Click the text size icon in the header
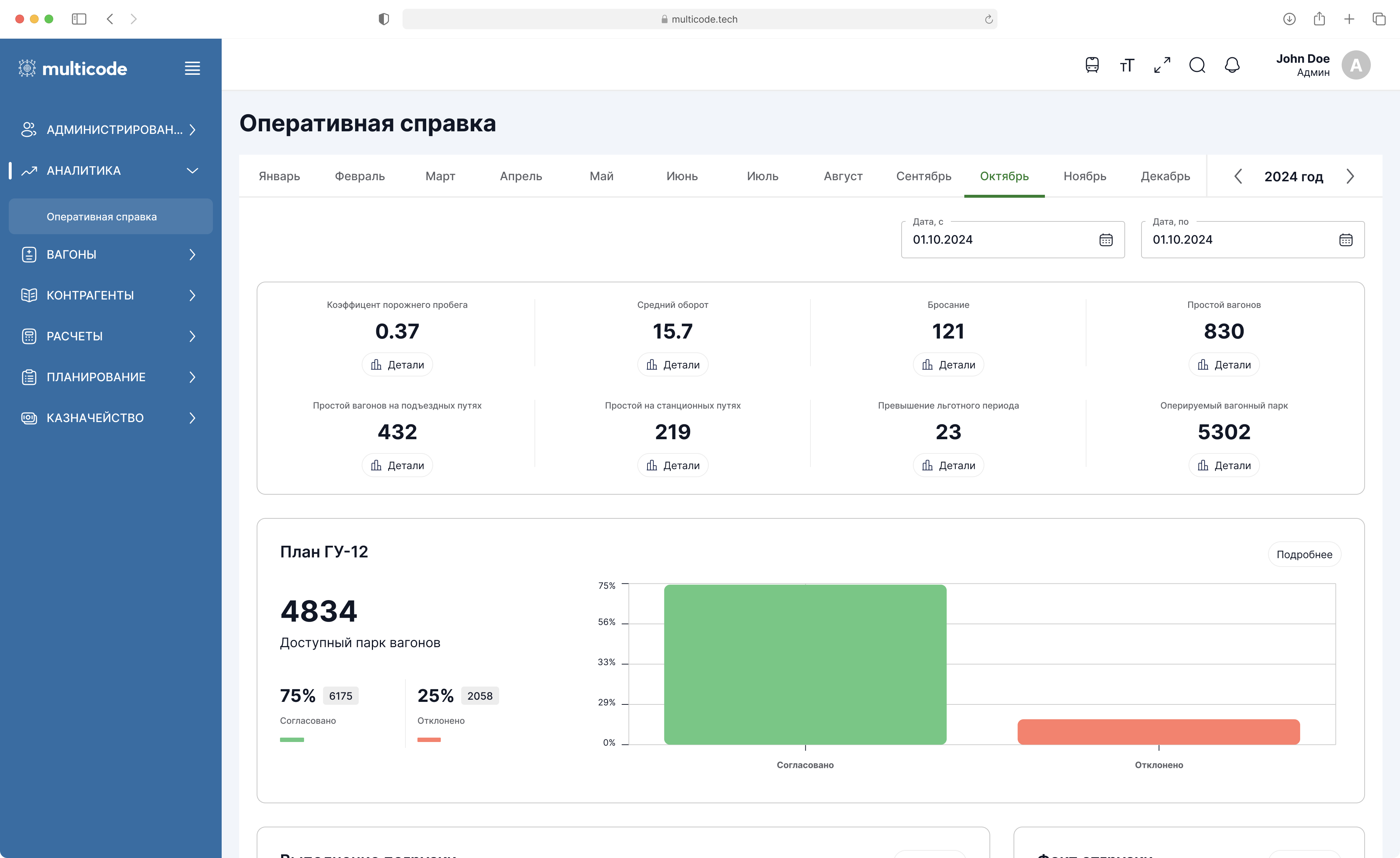1400x858 pixels. (1127, 65)
